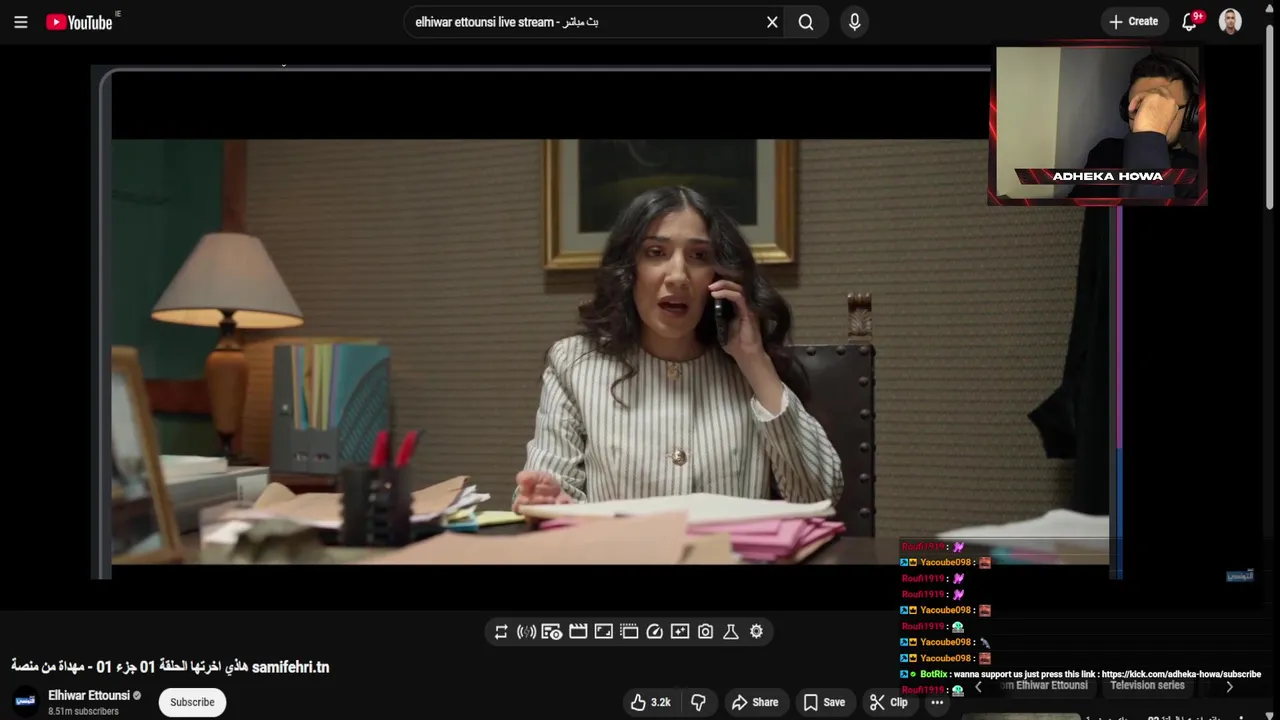Toggle the loop video icon
The height and width of the screenshot is (720, 1280).
click(501, 632)
